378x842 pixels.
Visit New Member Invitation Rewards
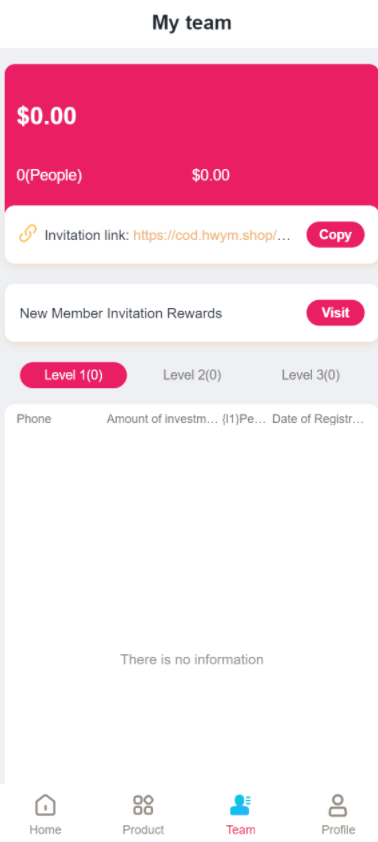(x=335, y=313)
